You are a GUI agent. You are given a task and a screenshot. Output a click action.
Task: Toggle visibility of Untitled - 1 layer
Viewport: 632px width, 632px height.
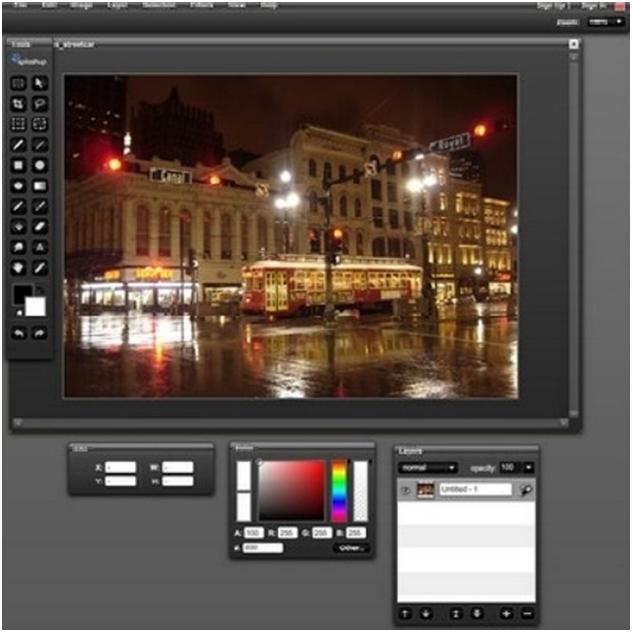(405, 490)
